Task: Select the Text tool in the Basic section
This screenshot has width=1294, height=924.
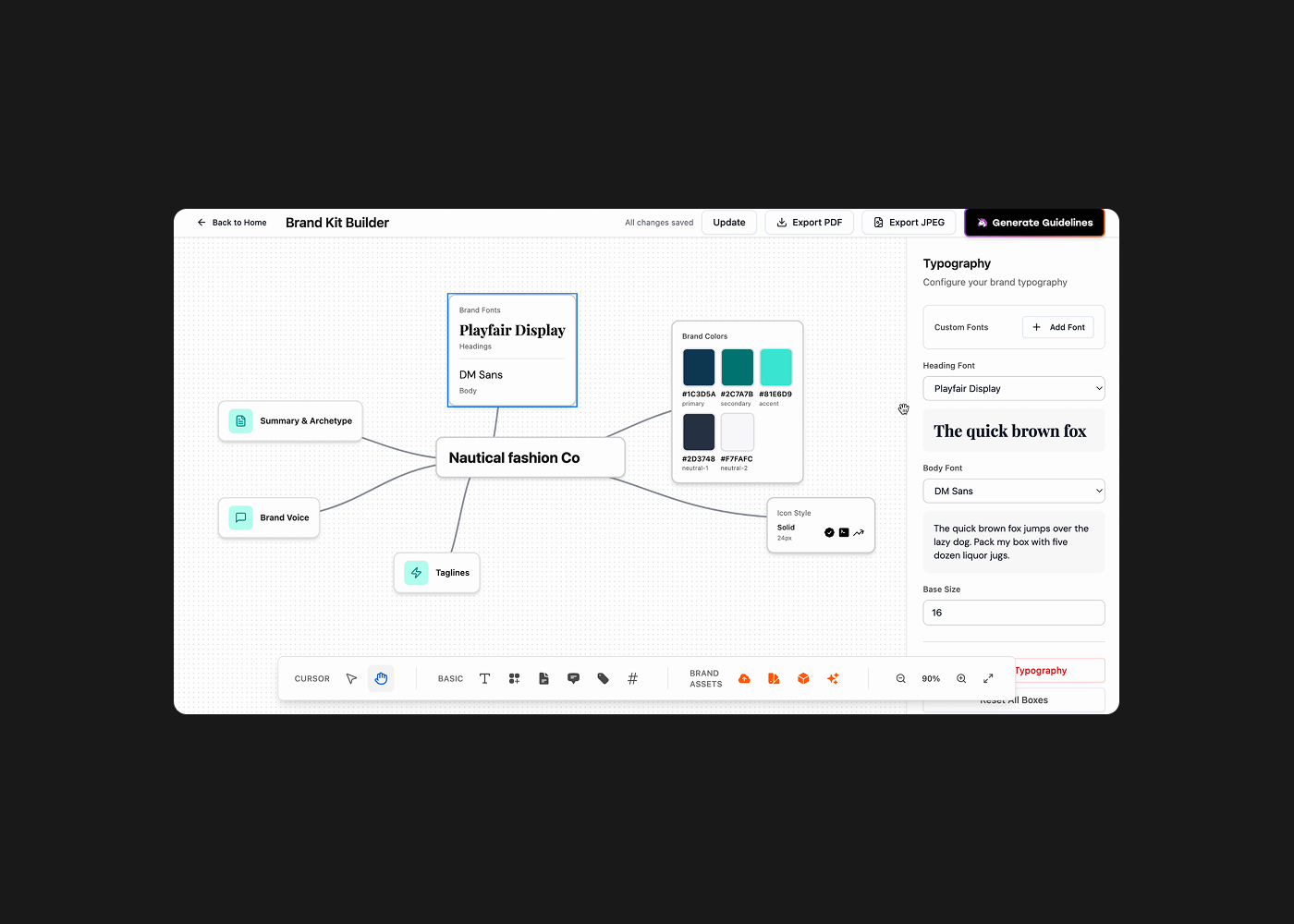Action: 484,677
